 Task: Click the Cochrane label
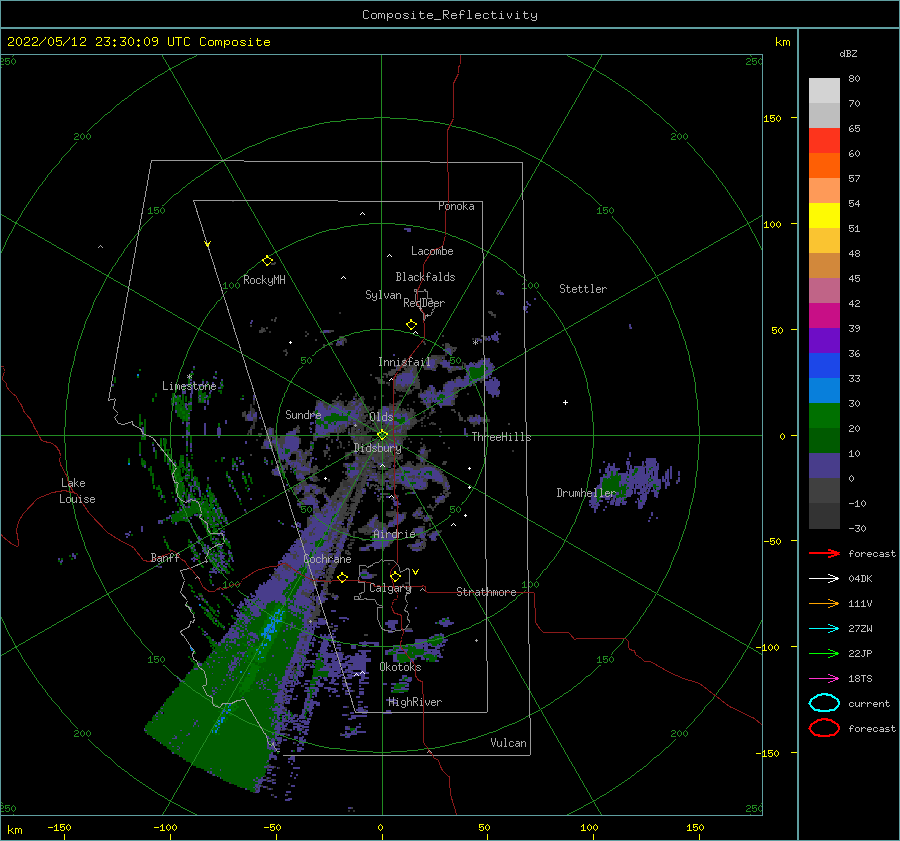327,559
